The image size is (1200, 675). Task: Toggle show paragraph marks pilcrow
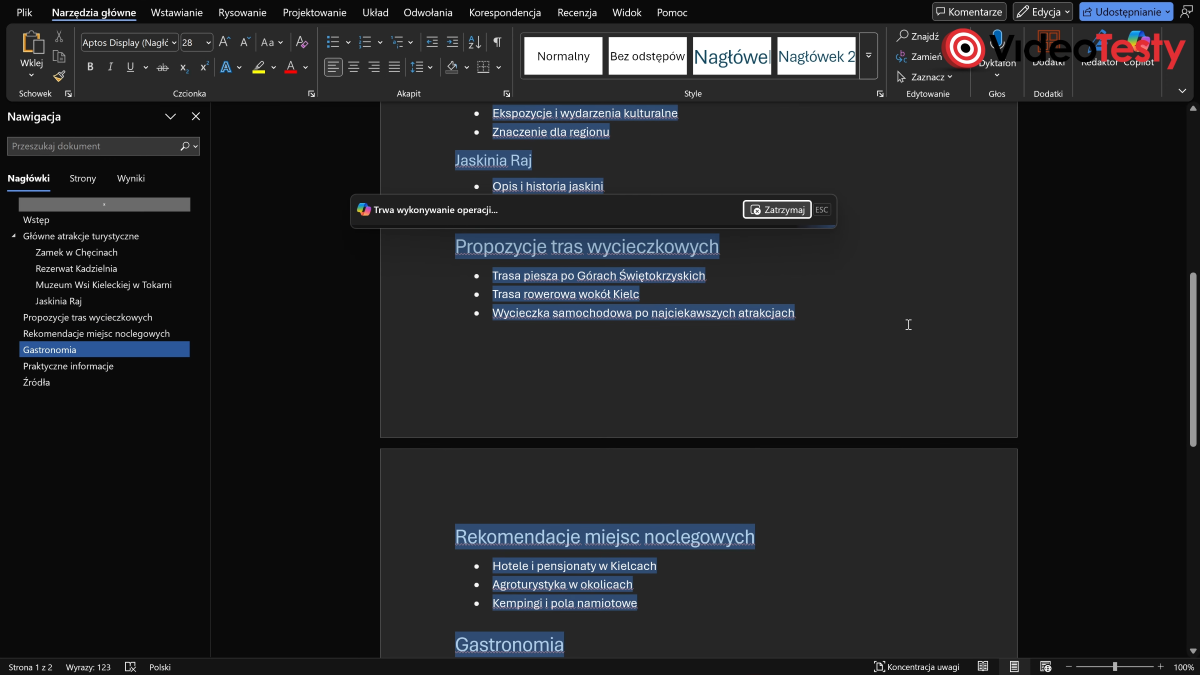click(497, 42)
